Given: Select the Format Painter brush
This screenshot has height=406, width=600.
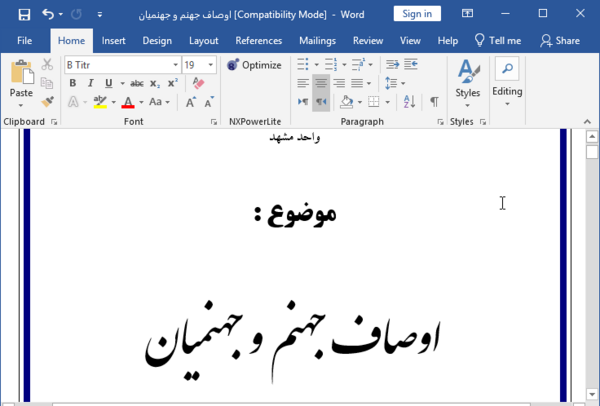Looking at the screenshot, I should 47,102.
